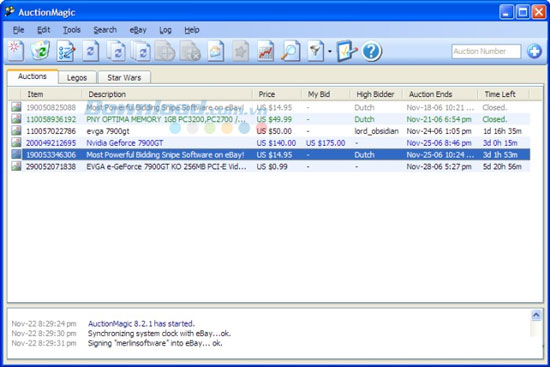Switch to the Star Wars tab
550x367 pixels.
(x=124, y=78)
